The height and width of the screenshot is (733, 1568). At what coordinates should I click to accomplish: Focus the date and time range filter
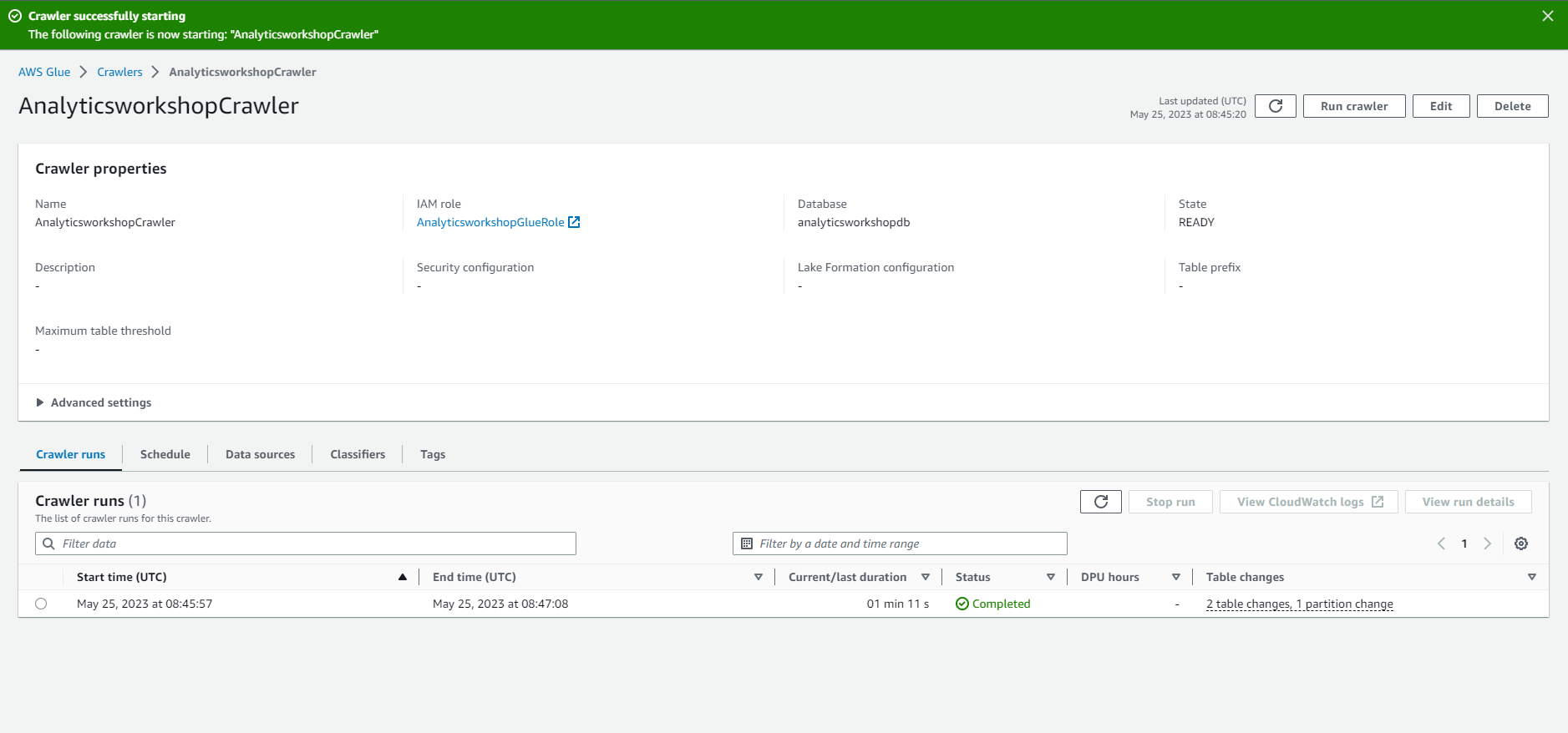pyautogui.click(x=900, y=543)
